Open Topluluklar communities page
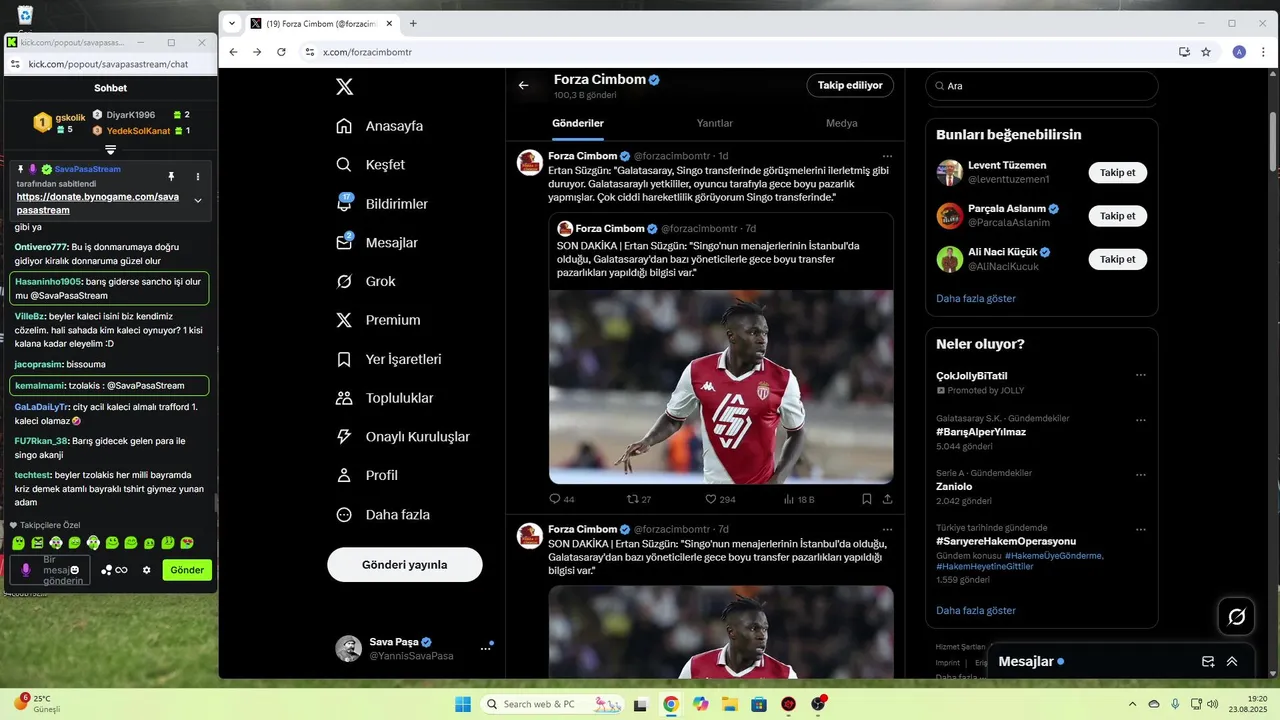The height and width of the screenshot is (720, 1280). (x=385, y=398)
